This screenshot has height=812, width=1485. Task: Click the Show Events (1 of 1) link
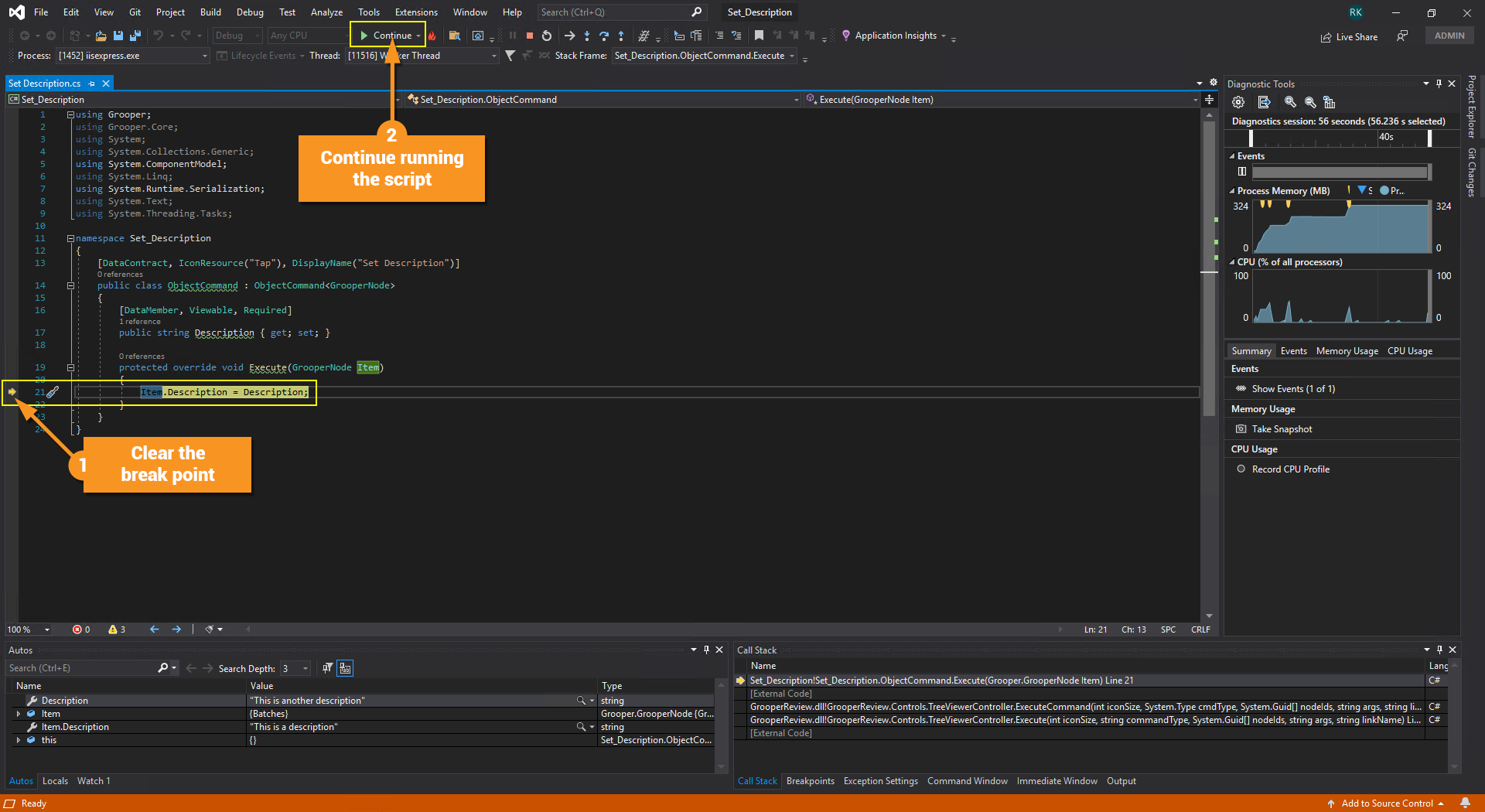point(1293,389)
